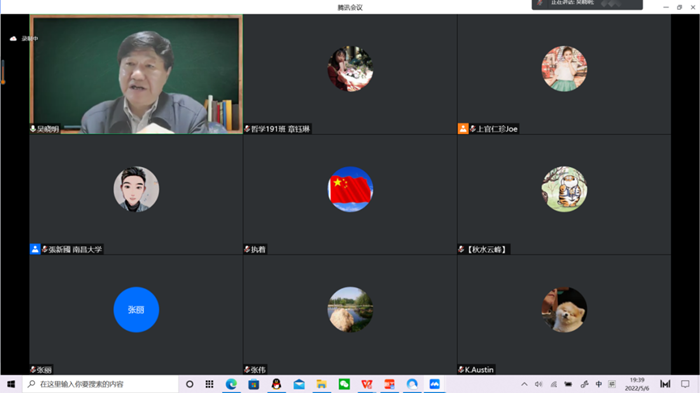Click the avatar of 哲学191班 章钰琳
Screen dimensions: 700x393
(x=350, y=69)
